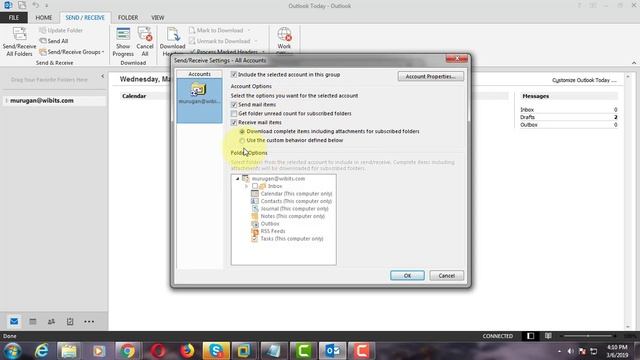The width and height of the screenshot is (640, 360).
Task: Click Cancel All send/receive icon
Action: pyautogui.click(x=145, y=42)
